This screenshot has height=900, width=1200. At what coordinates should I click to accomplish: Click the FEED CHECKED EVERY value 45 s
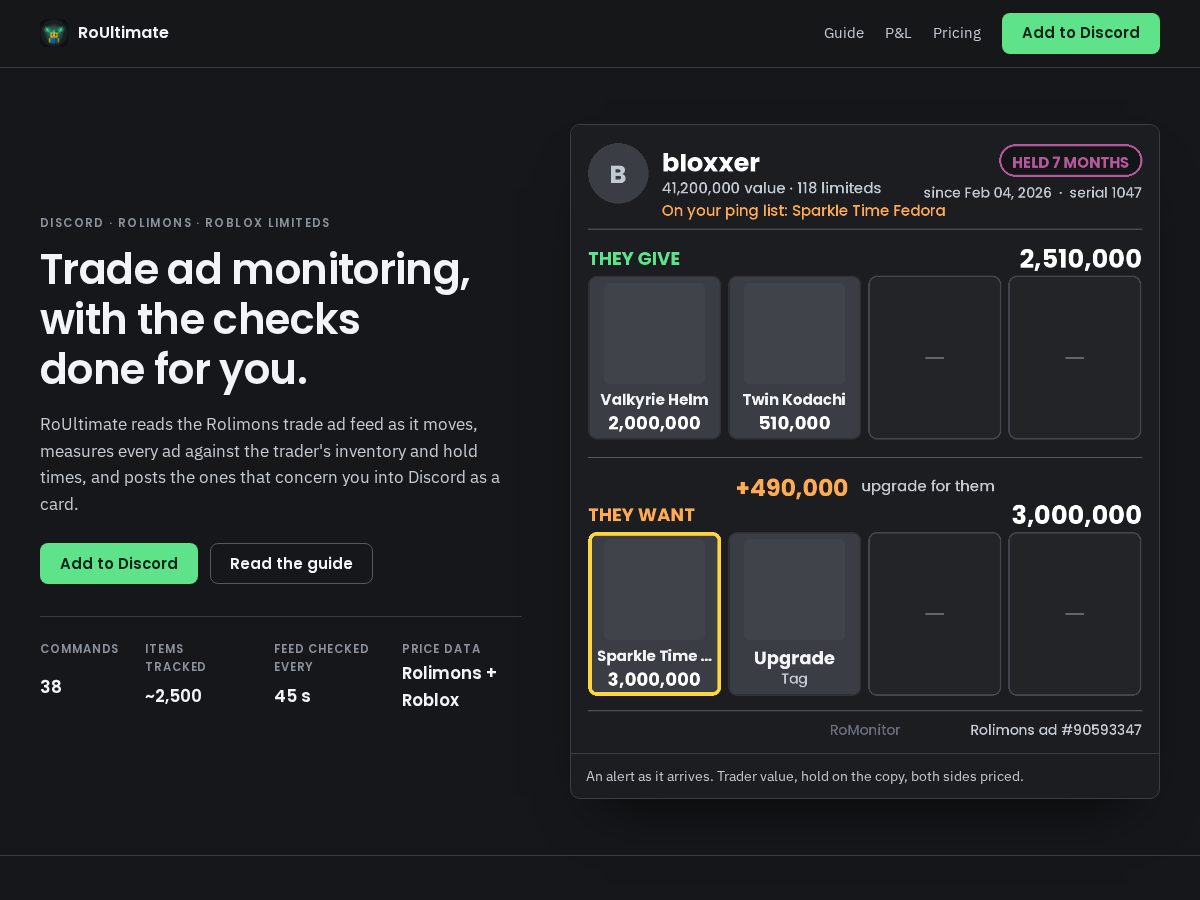point(292,696)
